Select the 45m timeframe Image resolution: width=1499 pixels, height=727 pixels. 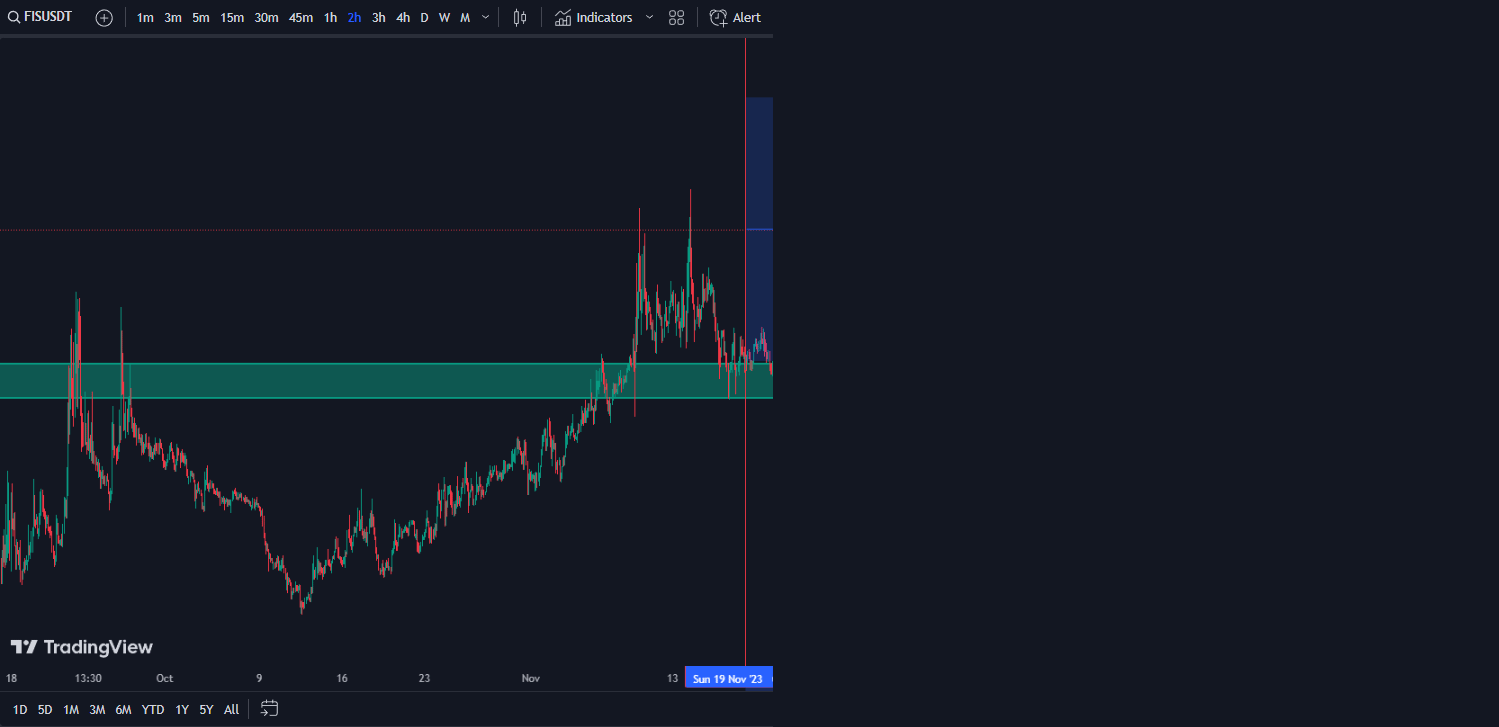coord(300,18)
